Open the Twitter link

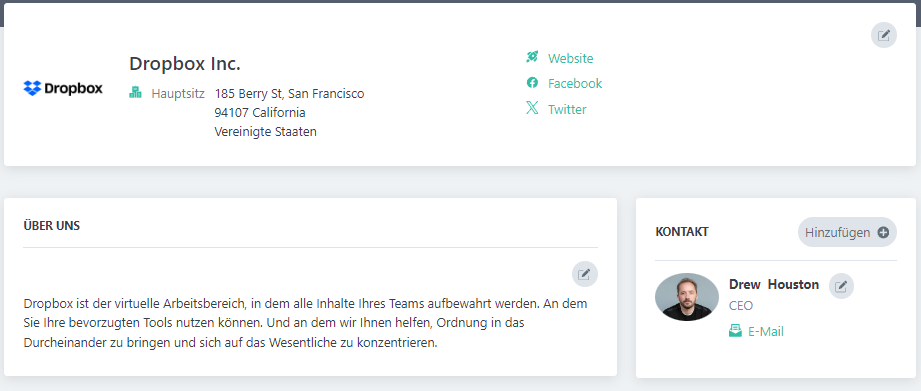point(567,109)
